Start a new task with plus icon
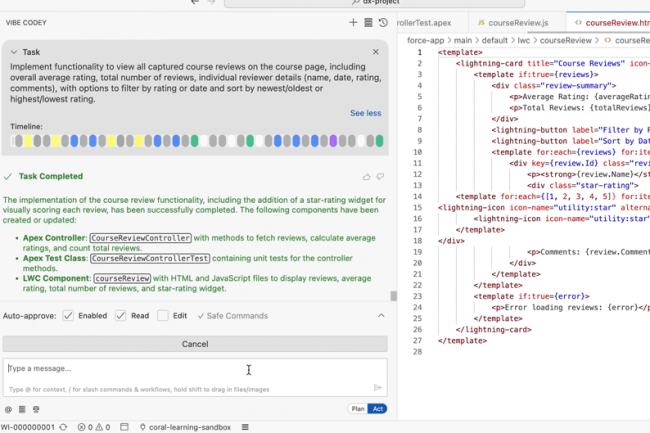The image size is (650, 433). (x=353, y=22)
